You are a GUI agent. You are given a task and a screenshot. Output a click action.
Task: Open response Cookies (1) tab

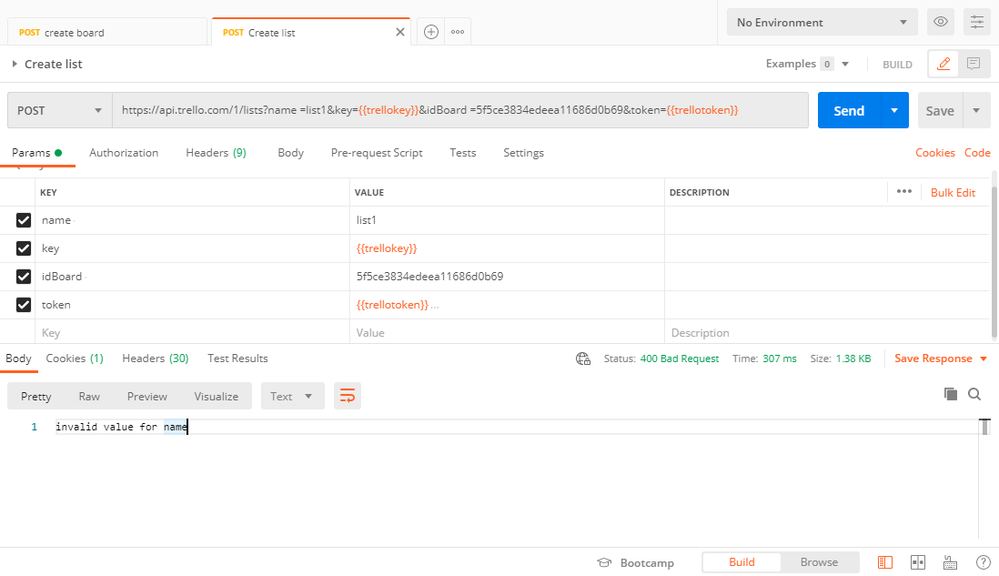pos(75,359)
